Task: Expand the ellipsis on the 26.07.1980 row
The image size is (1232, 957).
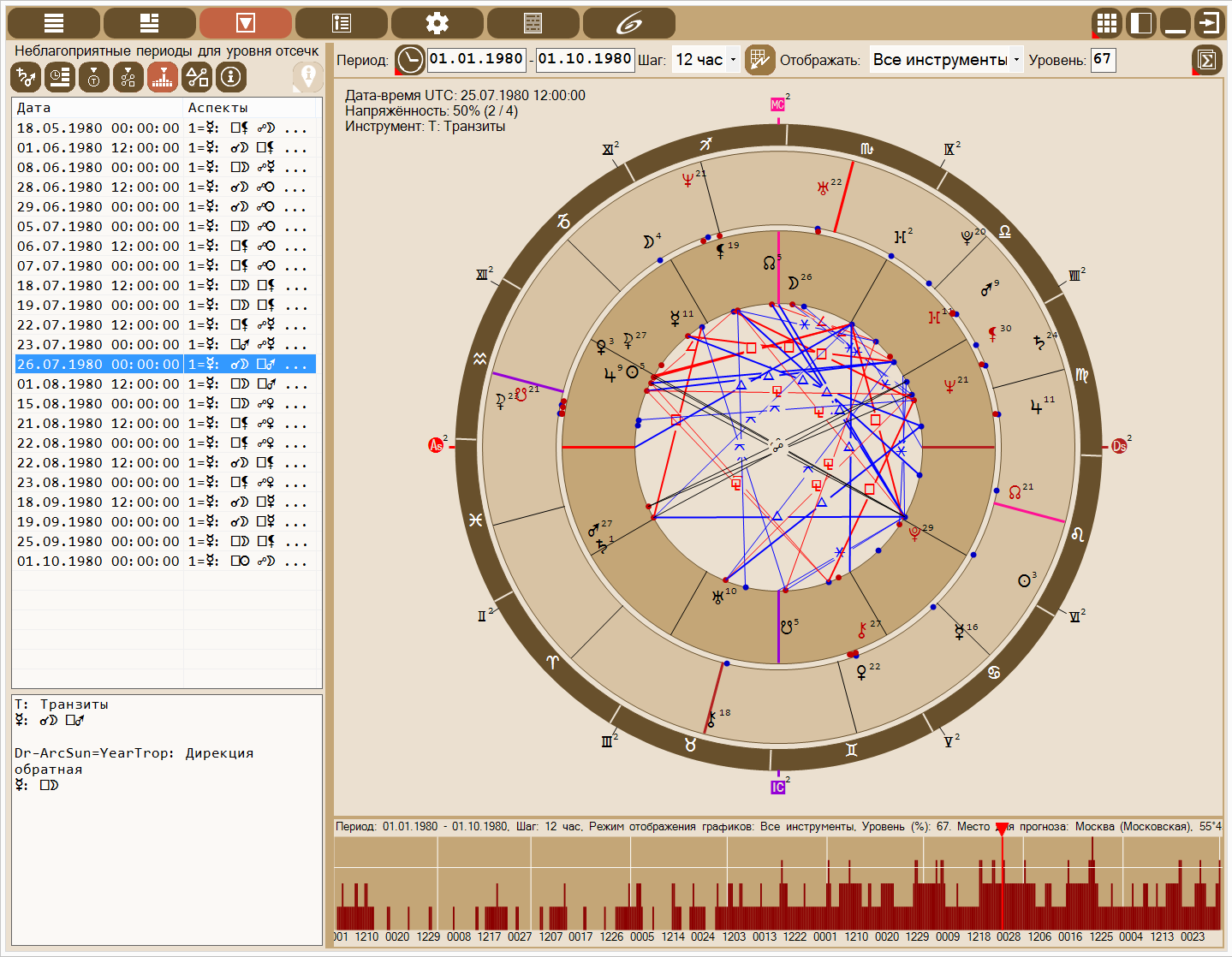Action: click(x=295, y=365)
